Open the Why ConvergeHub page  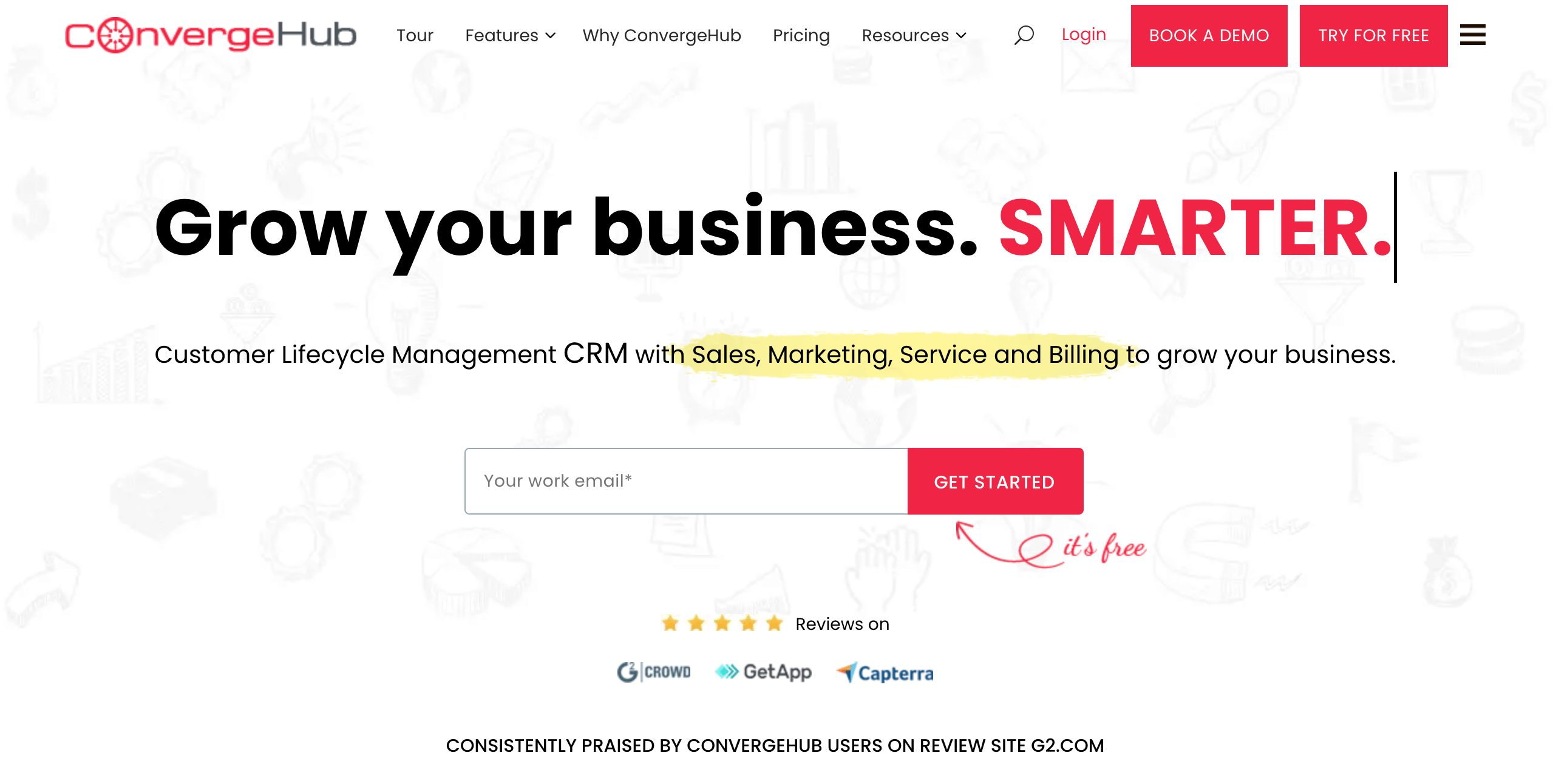pos(662,35)
